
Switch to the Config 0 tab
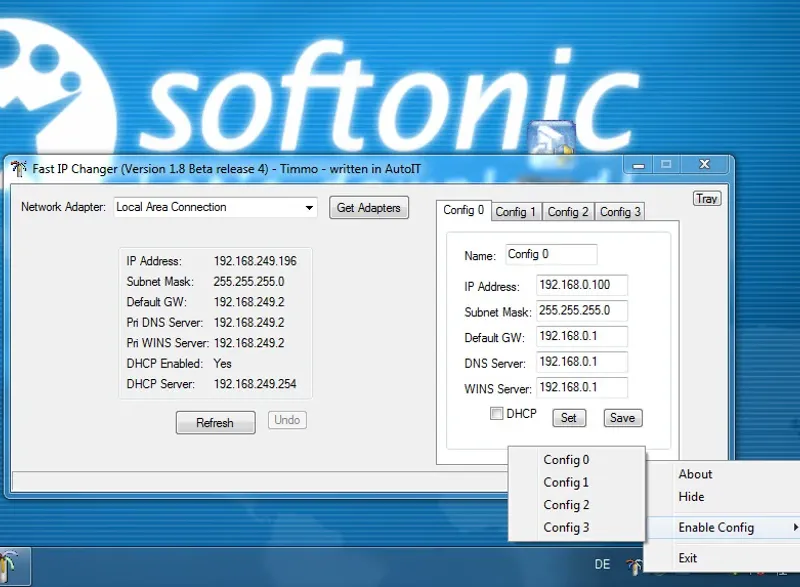463,210
